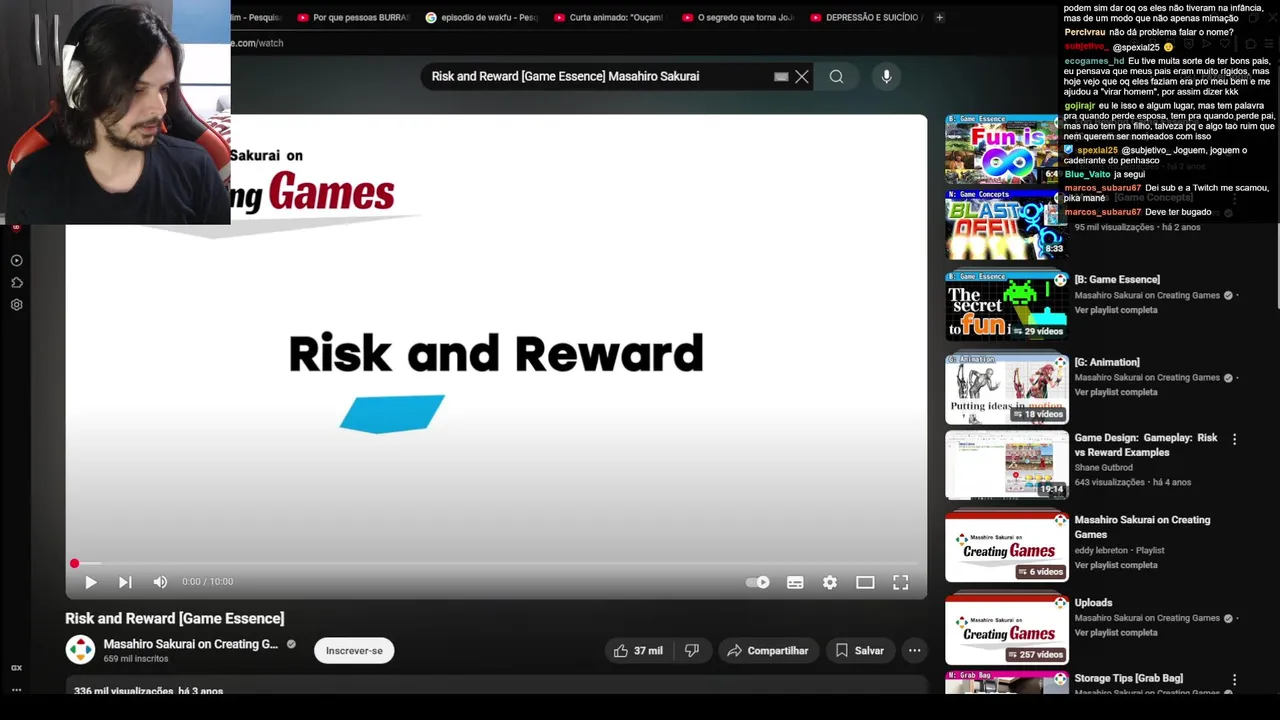1280x720 pixels.
Task: Skip to the next video
Action: 125,582
